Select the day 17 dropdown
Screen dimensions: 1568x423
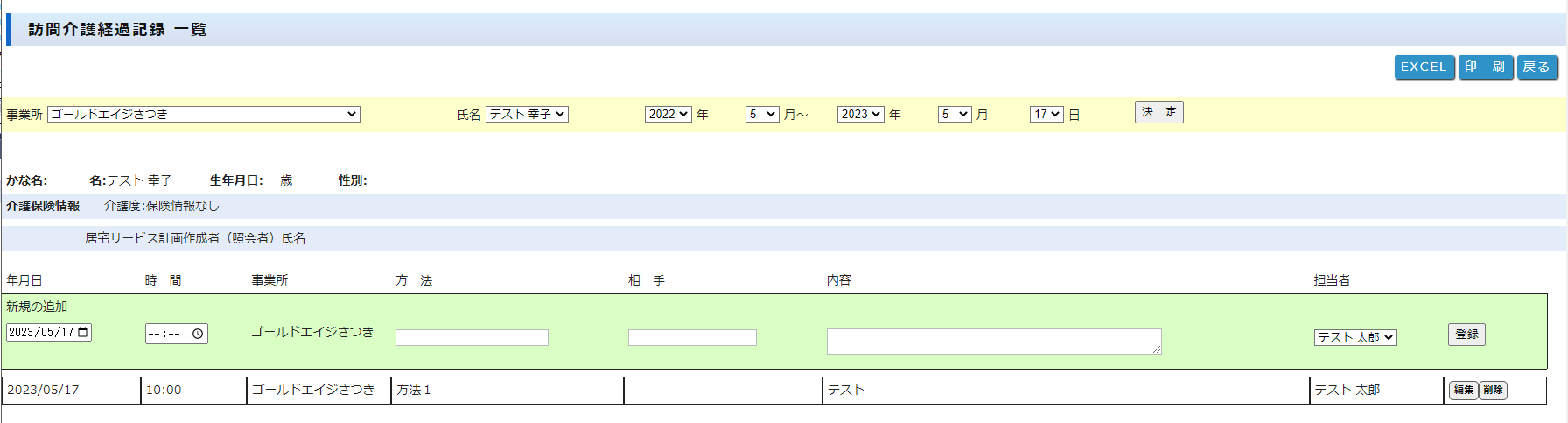tap(1046, 115)
